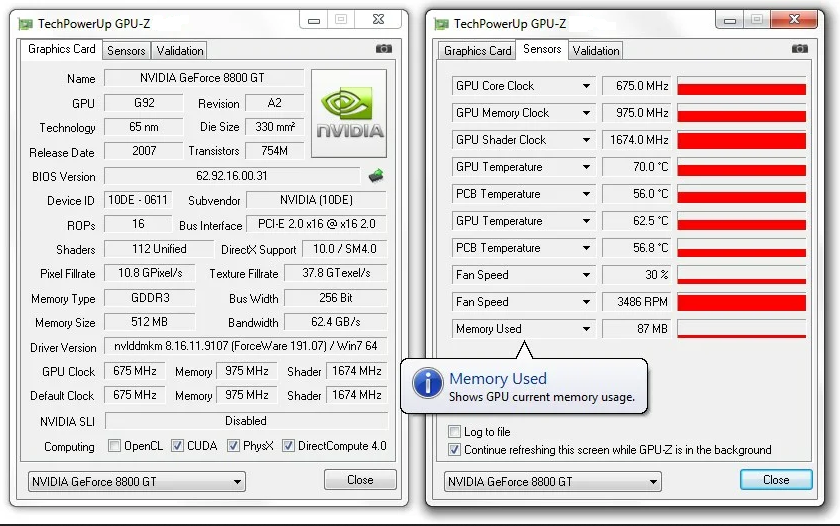
Task: Uncheck Continue refreshing in background option
Action: coord(454,449)
